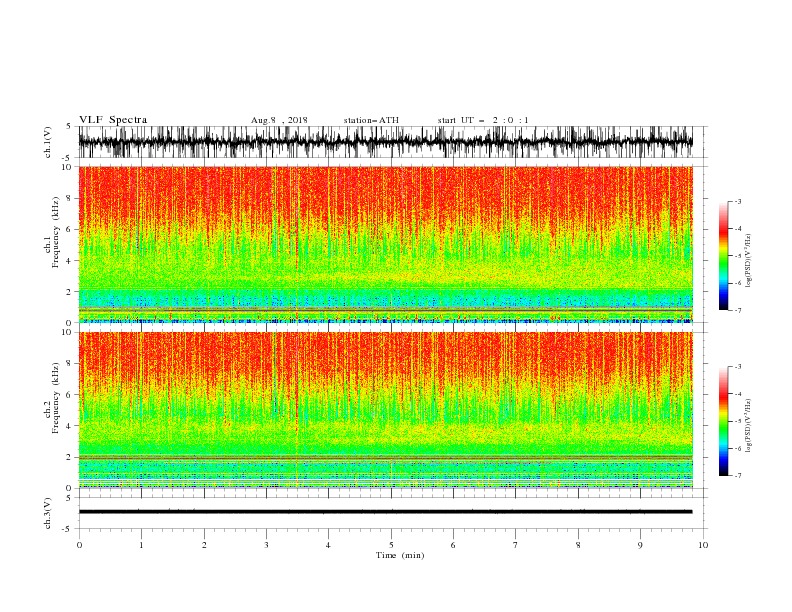Image resolution: width=792 pixels, height=612 pixels.
Task: Click the ch.1 spectrogram panel
Action: (386, 244)
